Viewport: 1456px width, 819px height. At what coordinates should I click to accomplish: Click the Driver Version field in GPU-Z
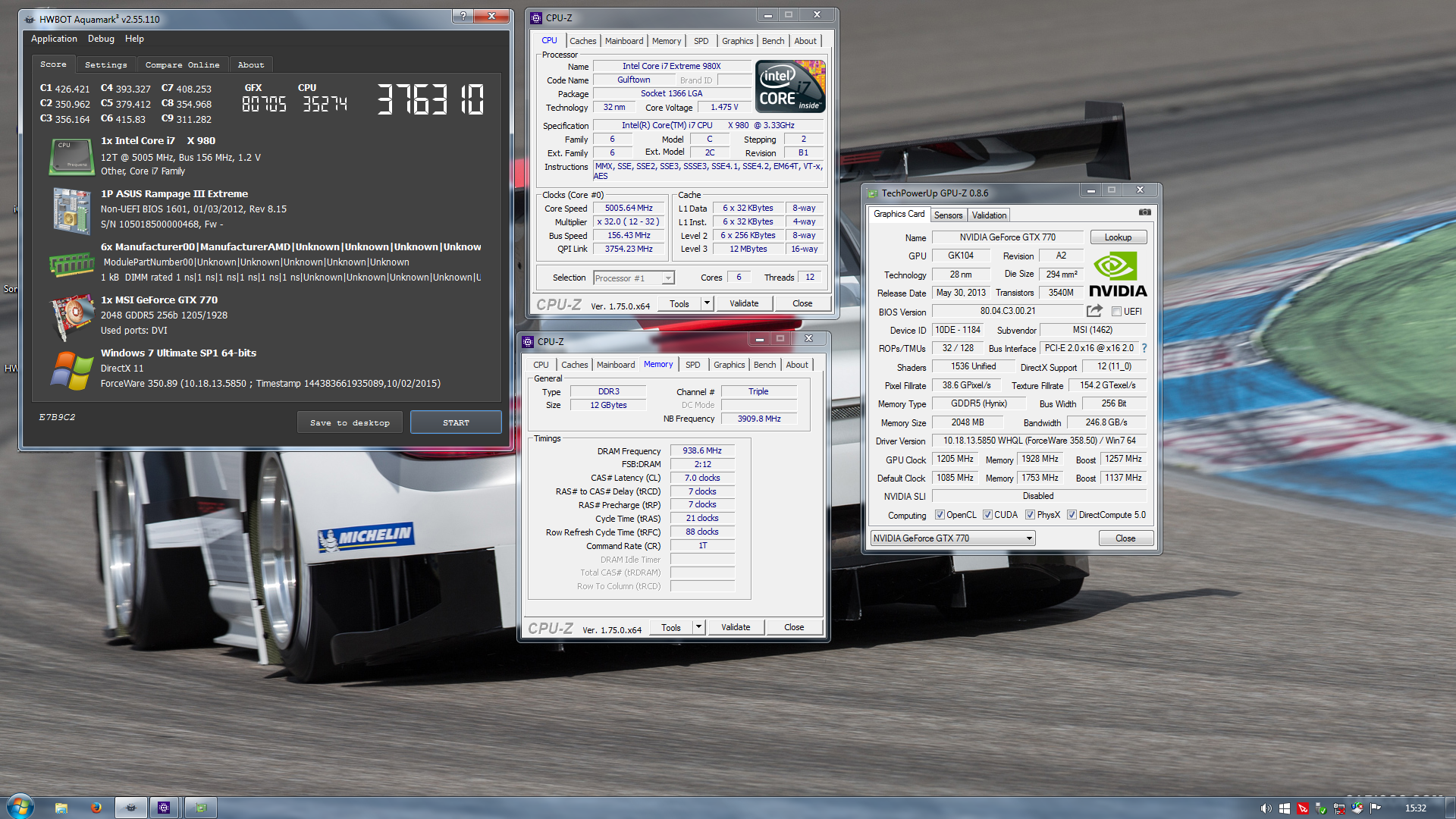pos(1039,441)
